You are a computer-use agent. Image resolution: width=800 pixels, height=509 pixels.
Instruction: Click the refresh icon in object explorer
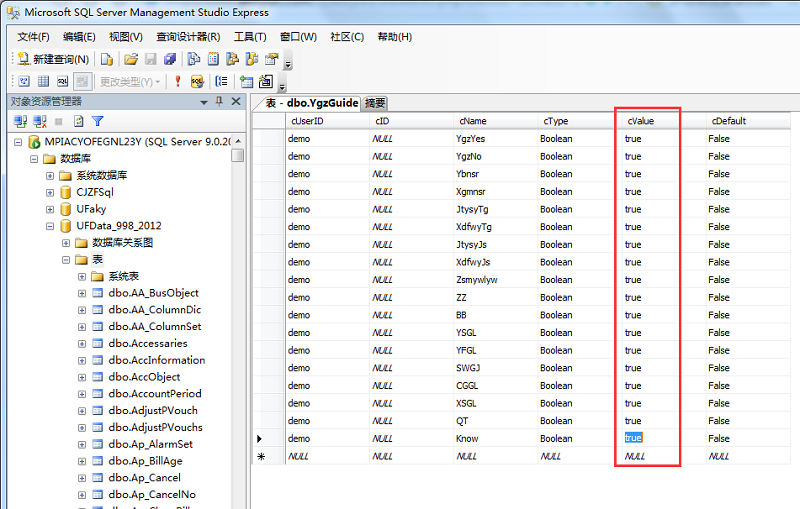tap(79, 121)
